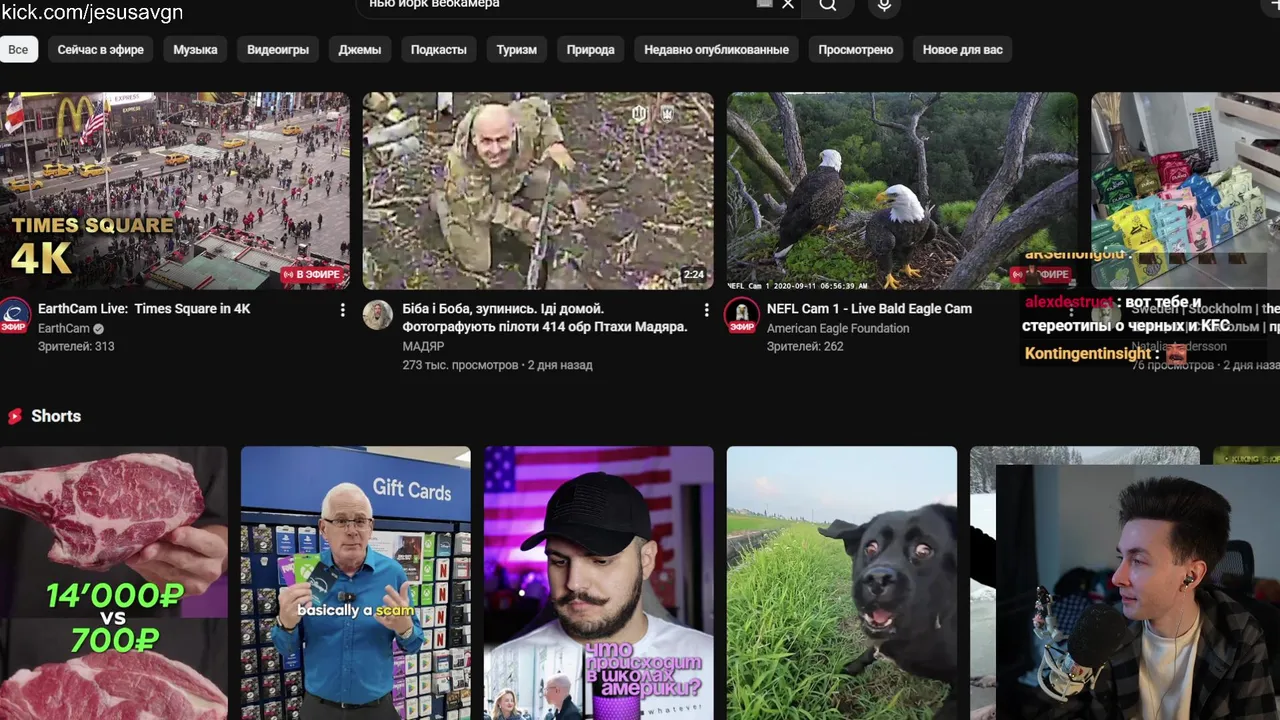The height and width of the screenshot is (720, 1280).
Task: Open on-screen keyboard icon in search box
Action: 765,4
